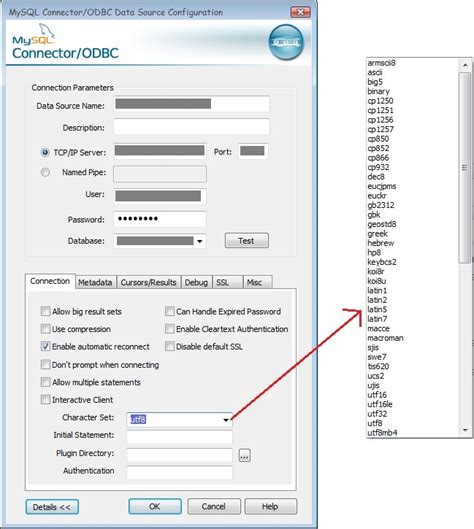Toggle Disable default SSL checkbox
Image resolution: width=474 pixels, height=529 pixels.
pyautogui.click(x=170, y=346)
